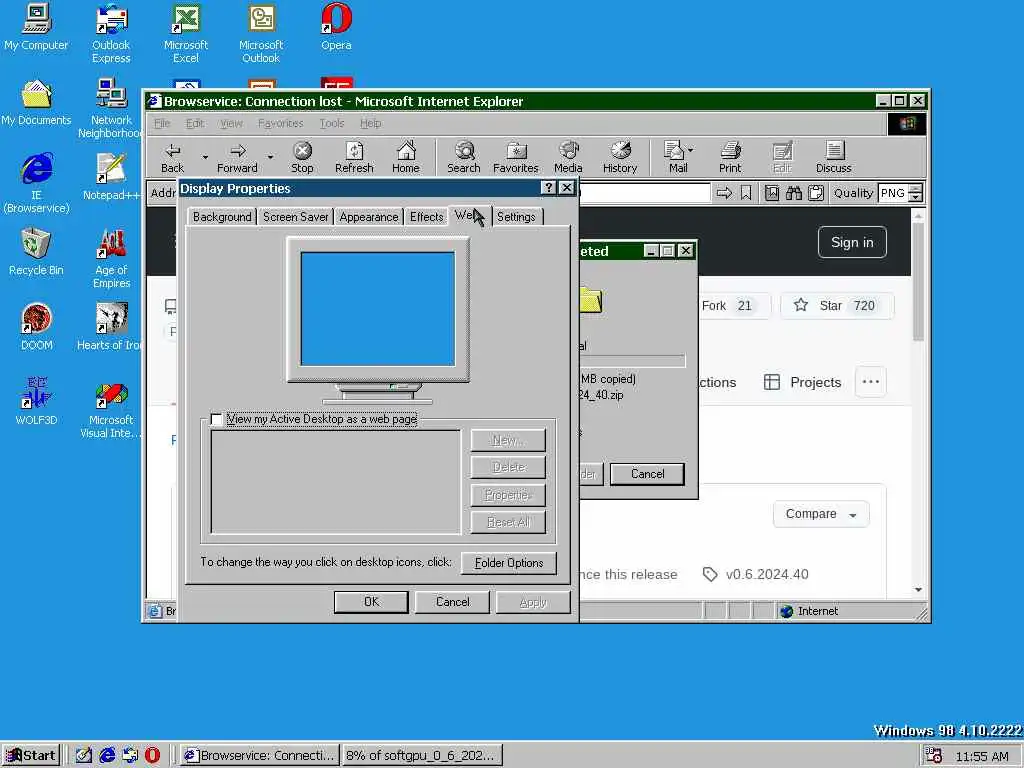Click the Go arrow beside the address field
The height and width of the screenshot is (768, 1024).
[724, 193]
